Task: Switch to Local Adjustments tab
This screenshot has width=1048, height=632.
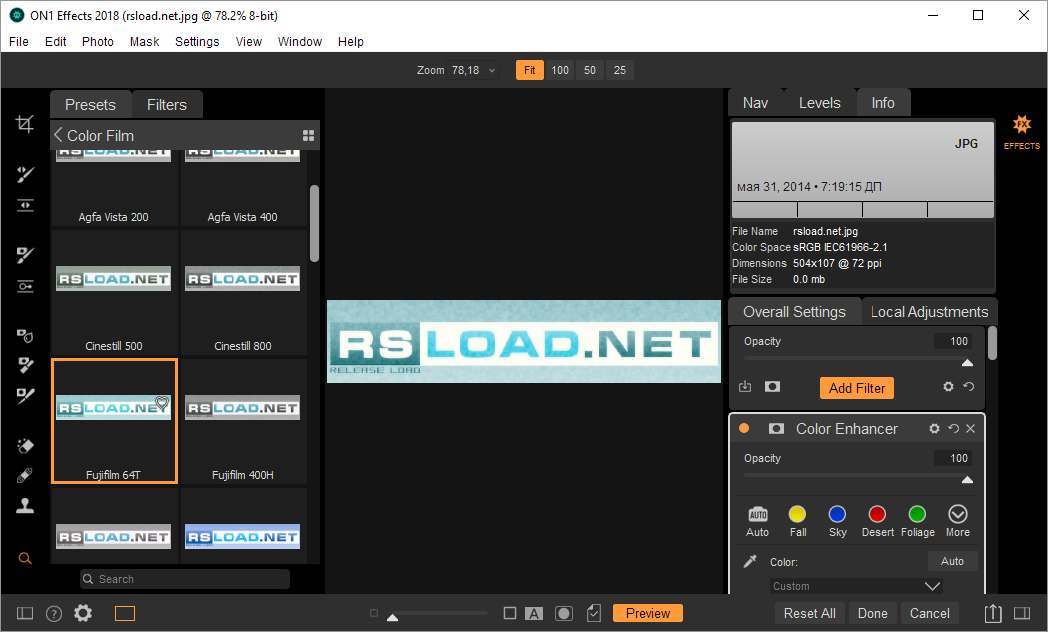Action: [929, 312]
